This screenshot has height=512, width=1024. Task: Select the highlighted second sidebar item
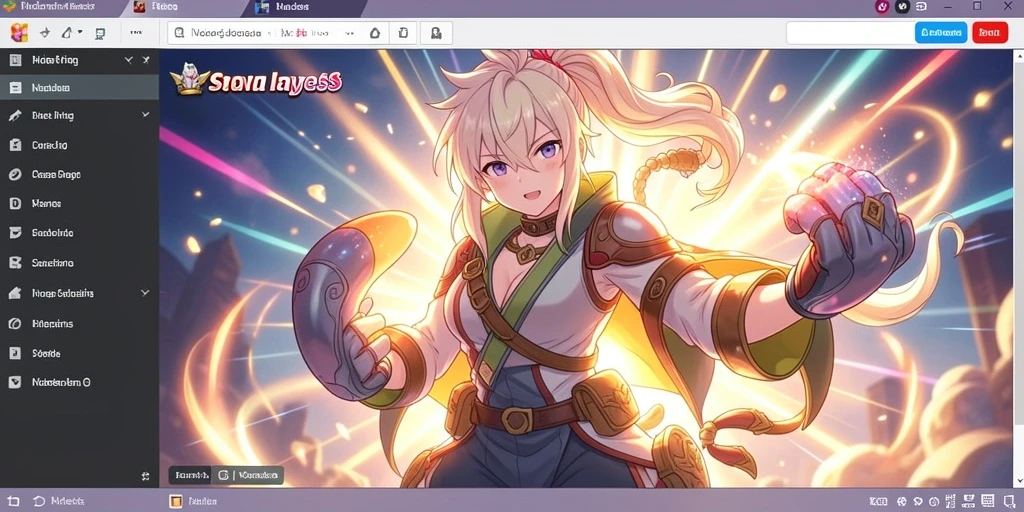coord(79,88)
